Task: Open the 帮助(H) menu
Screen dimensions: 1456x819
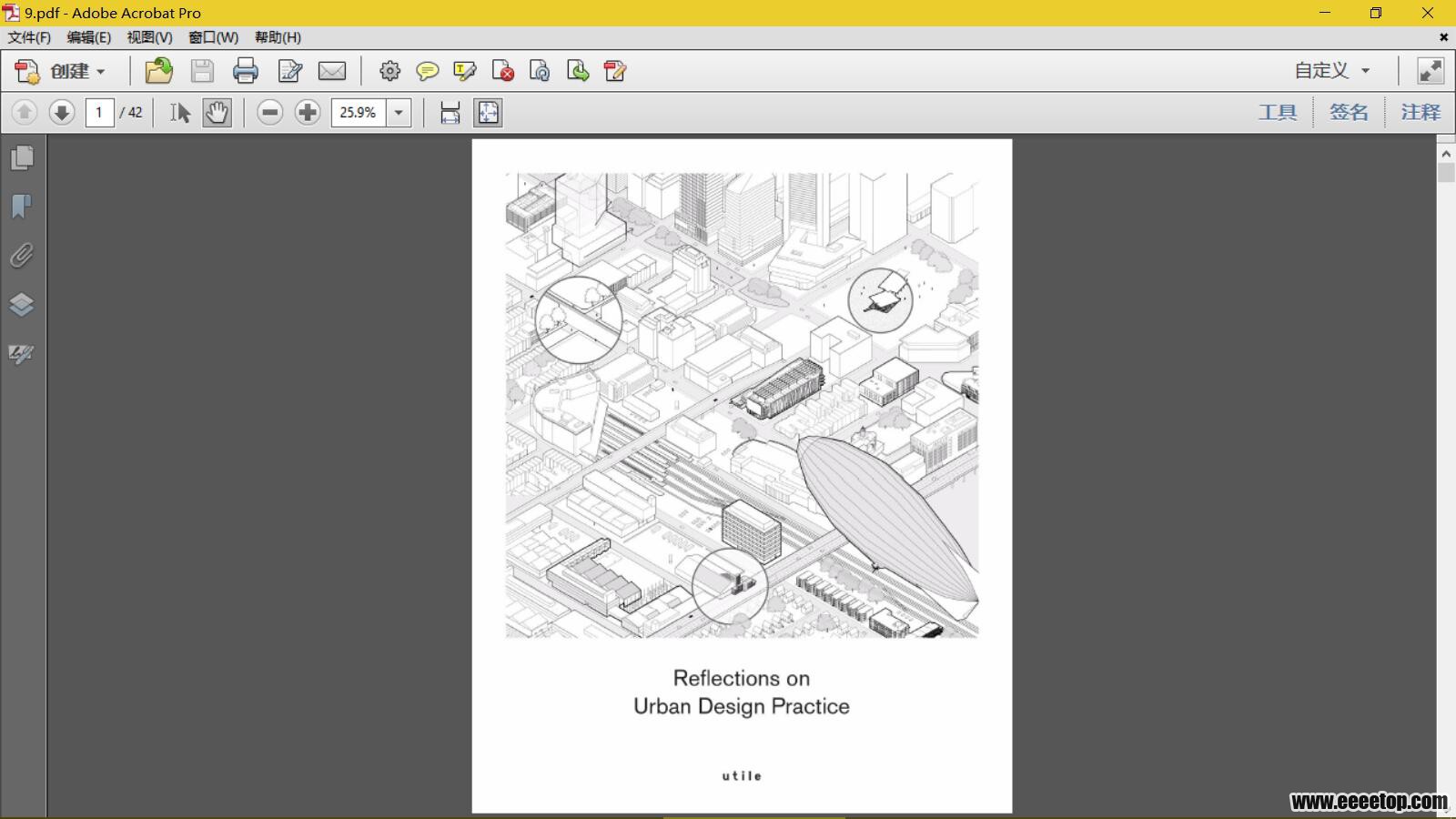Action: coord(278,37)
